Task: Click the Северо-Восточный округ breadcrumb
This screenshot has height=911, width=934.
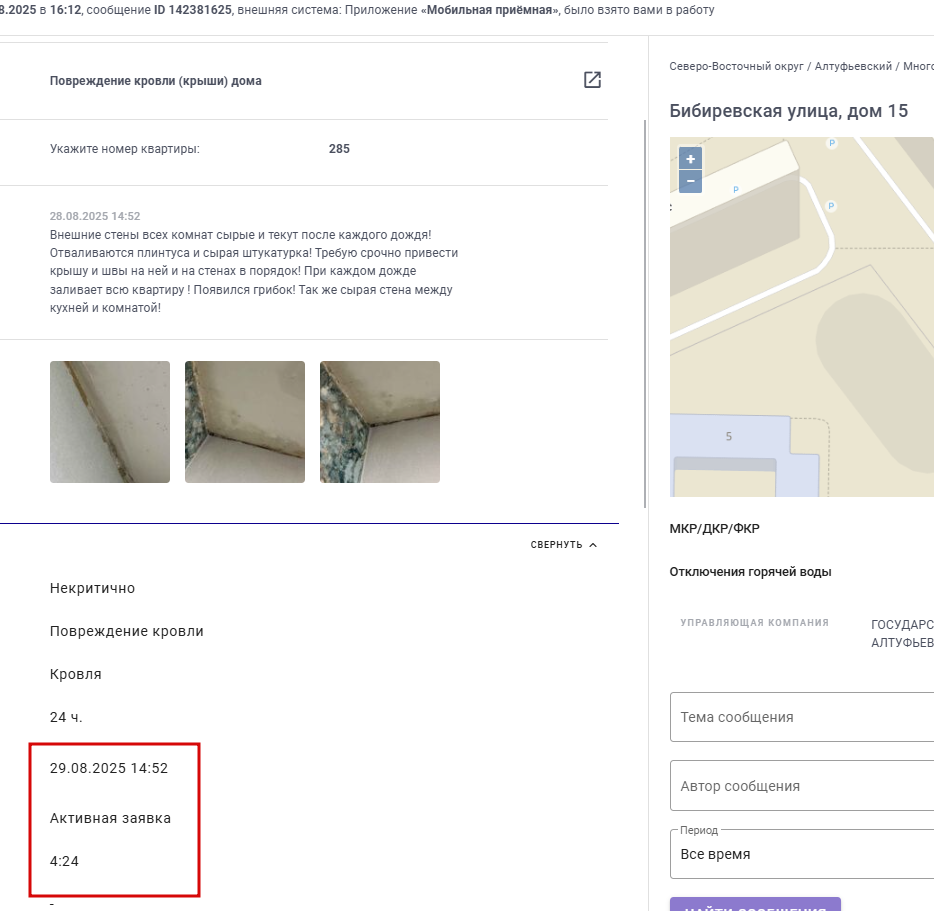Action: [736, 66]
